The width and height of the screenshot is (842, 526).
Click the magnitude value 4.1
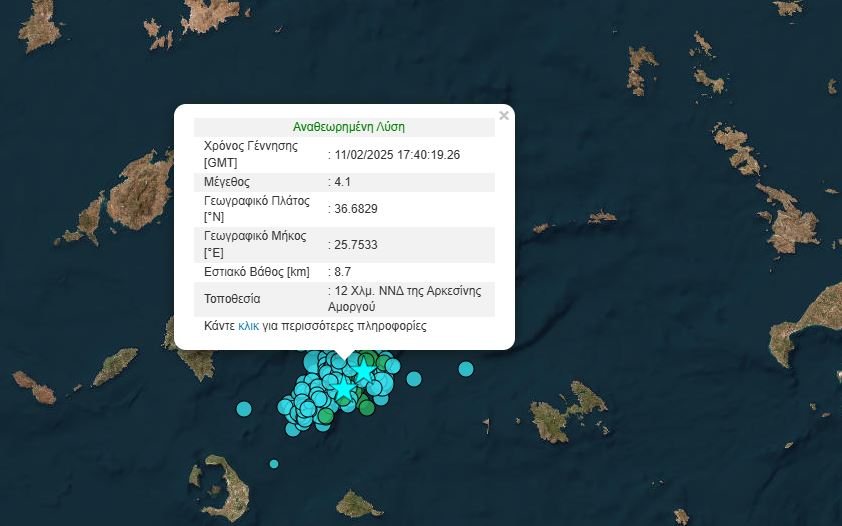[x=342, y=182]
